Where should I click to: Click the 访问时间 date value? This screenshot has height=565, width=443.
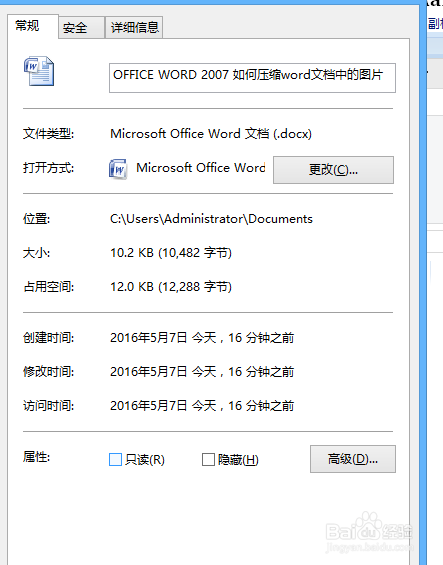[x=202, y=406]
